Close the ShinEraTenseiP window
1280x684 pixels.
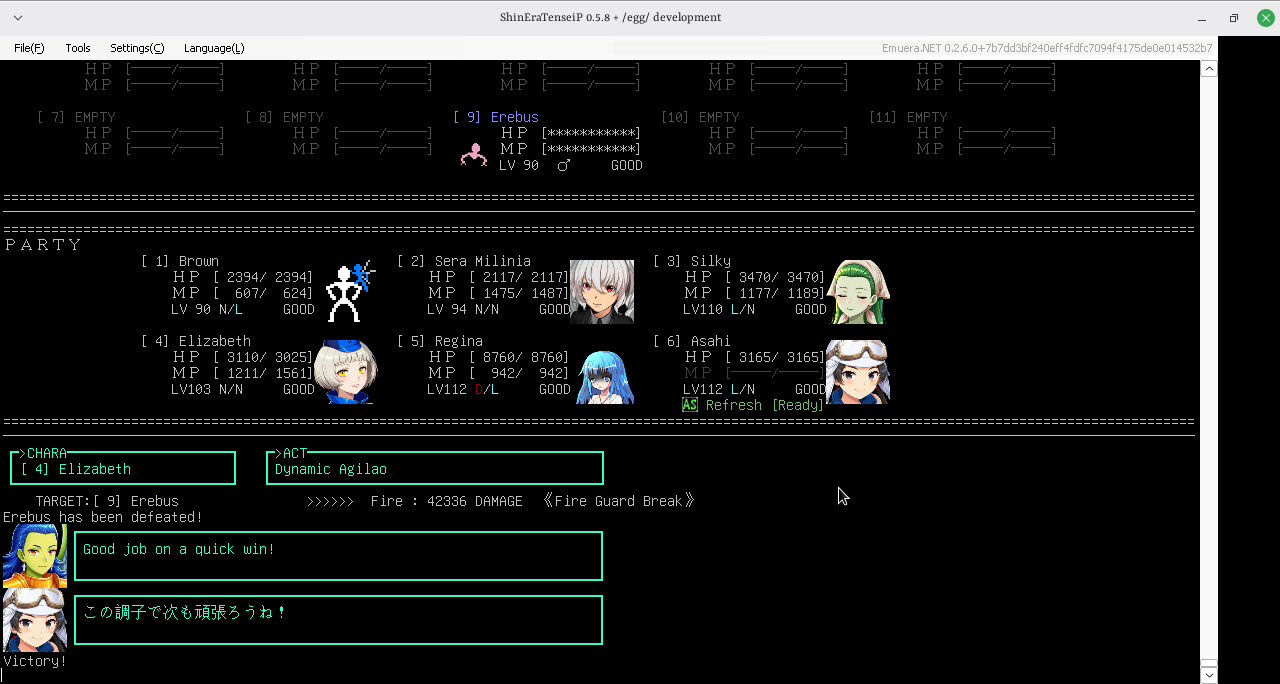1265,18
